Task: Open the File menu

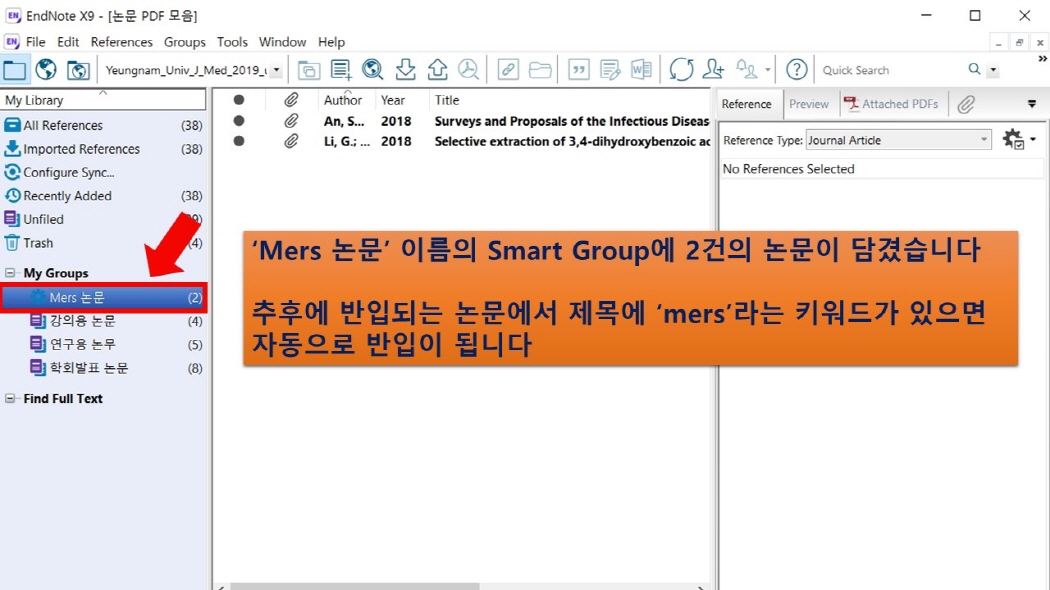Action: (x=35, y=42)
